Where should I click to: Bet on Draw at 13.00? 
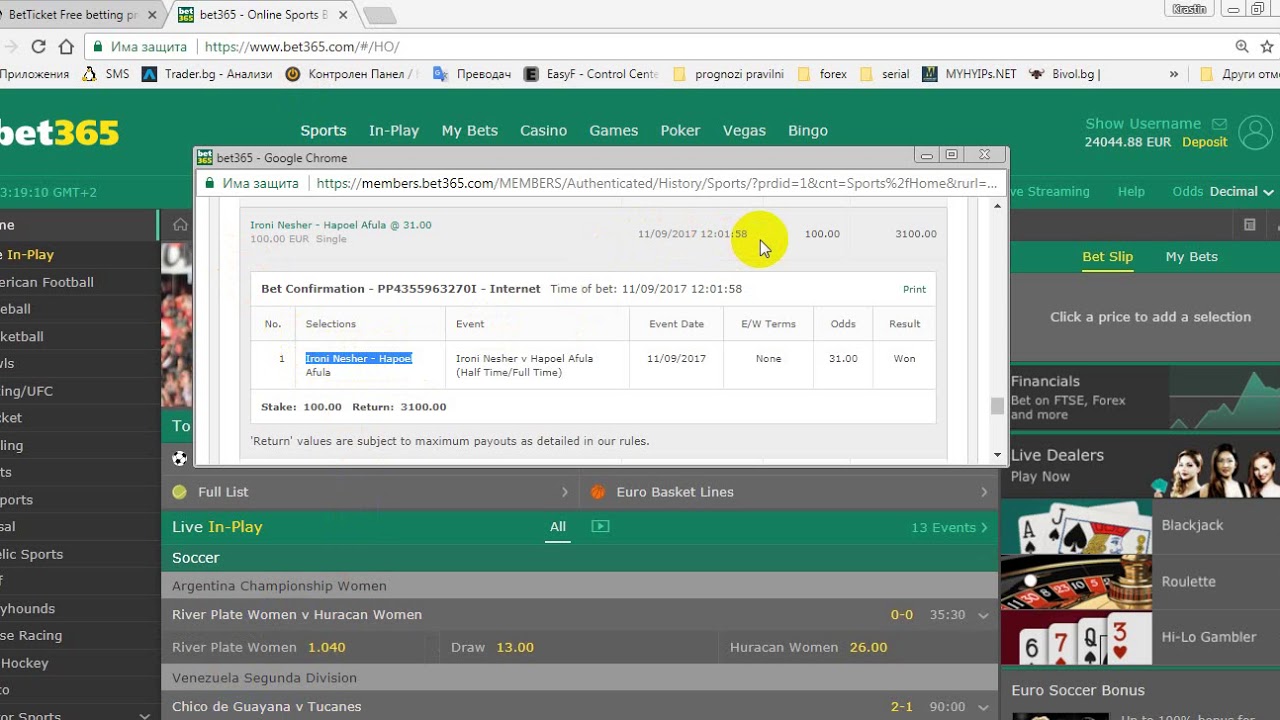pos(578,647)
